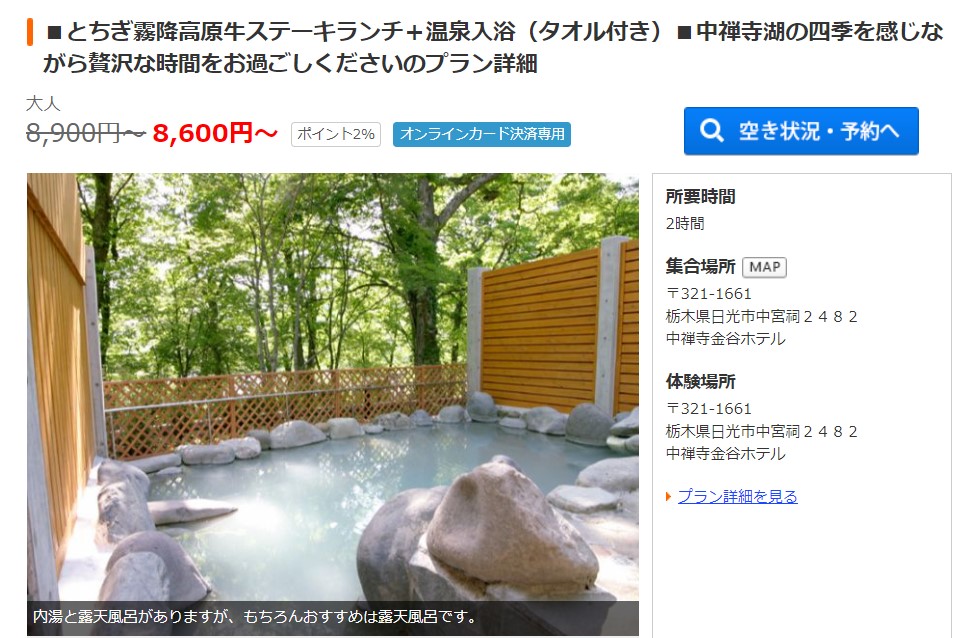The height and width of the screenshot is (638, 980).
Task: Follow the プラン詳細を見る link
Action: [x=738, y=496]
